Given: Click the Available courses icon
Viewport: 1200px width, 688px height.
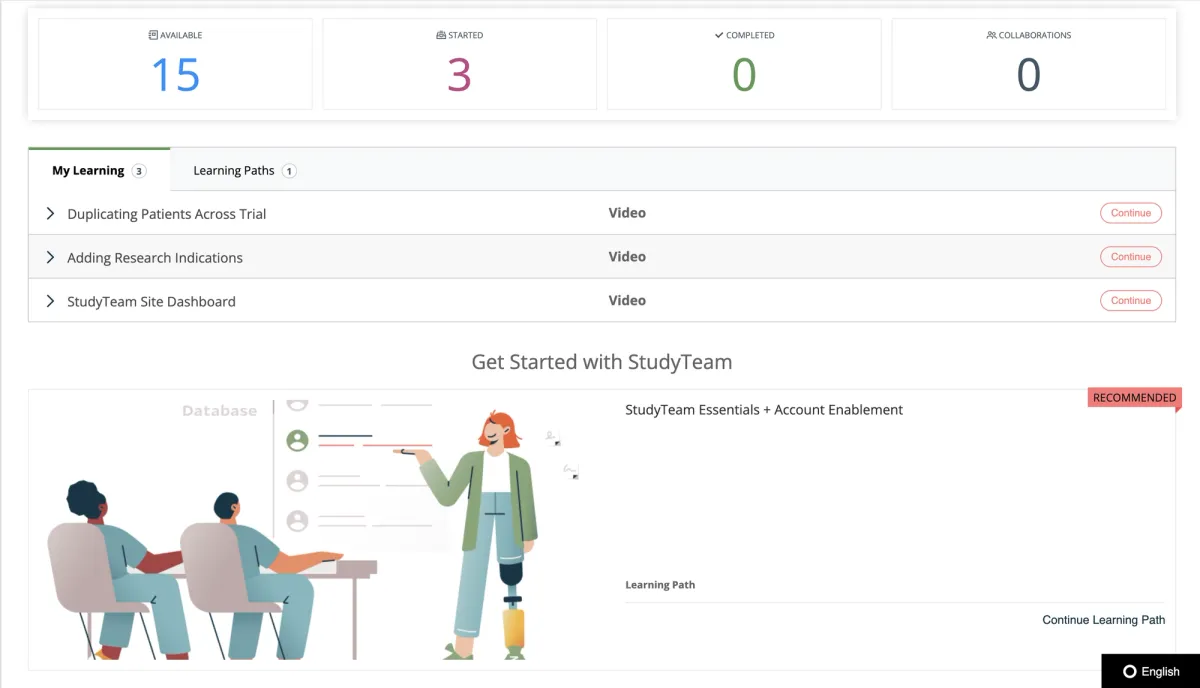Looking at the screenshot, I should [x=153, y=35].
